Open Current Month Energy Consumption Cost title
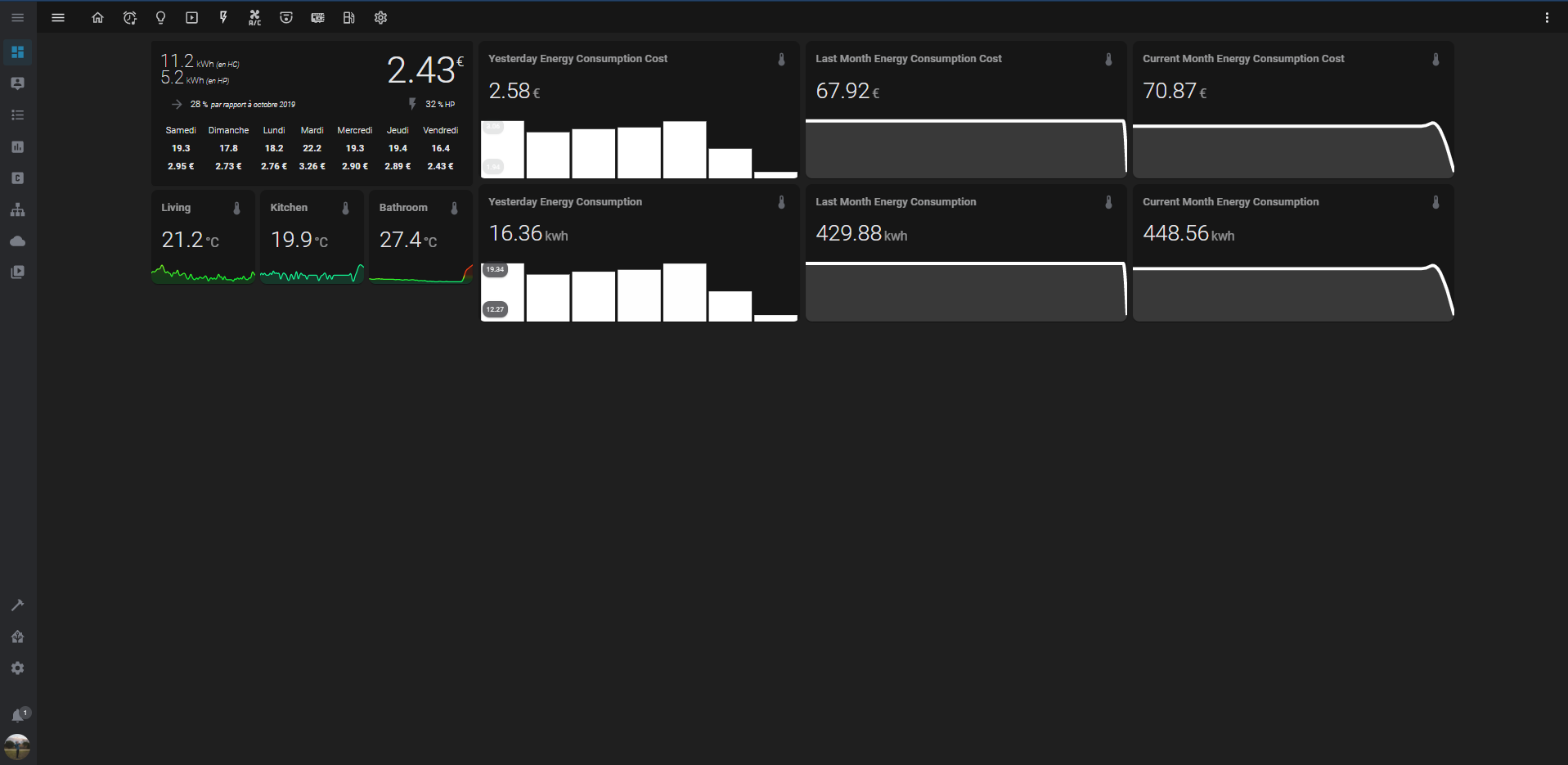This screenshot has height=765, width=1568. click(1243, 59)
